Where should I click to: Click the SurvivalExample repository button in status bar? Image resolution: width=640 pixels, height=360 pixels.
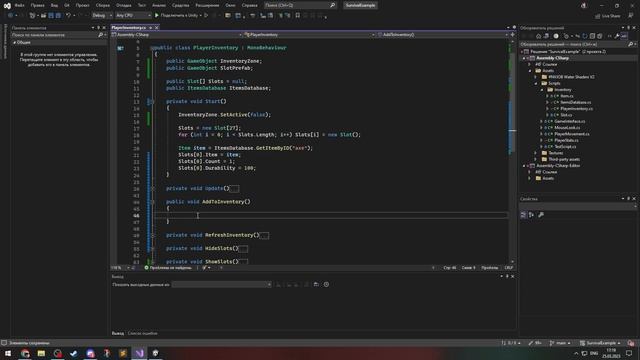pyautogui.click(x=600, y=343)
